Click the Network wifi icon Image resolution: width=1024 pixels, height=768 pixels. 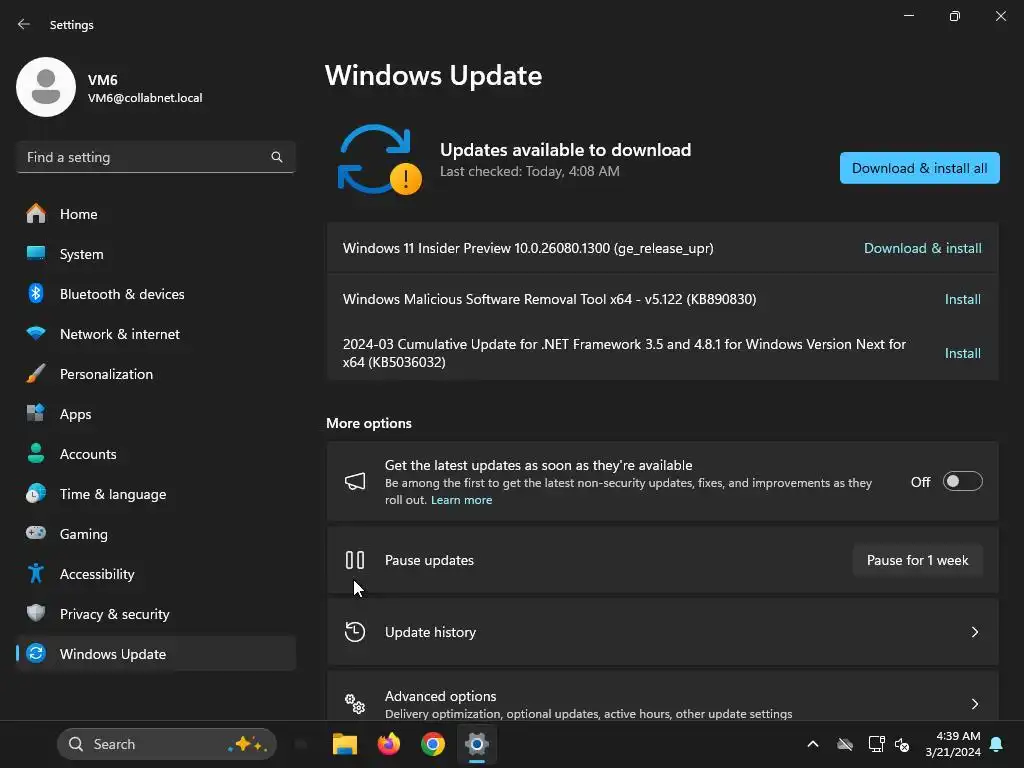(36, 333)
